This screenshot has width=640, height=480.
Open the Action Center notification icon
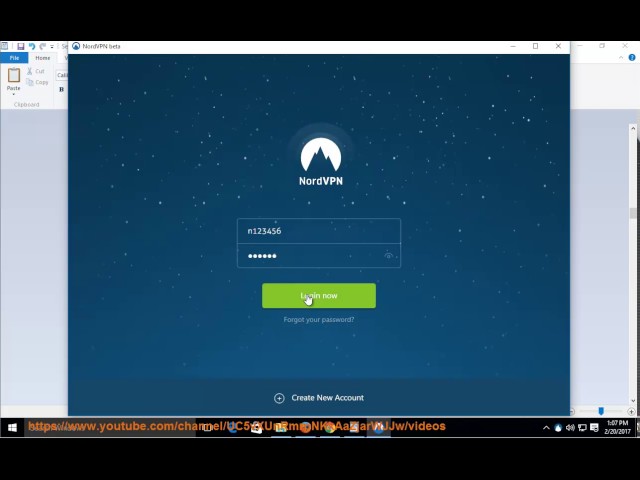[x=595, y=428]
